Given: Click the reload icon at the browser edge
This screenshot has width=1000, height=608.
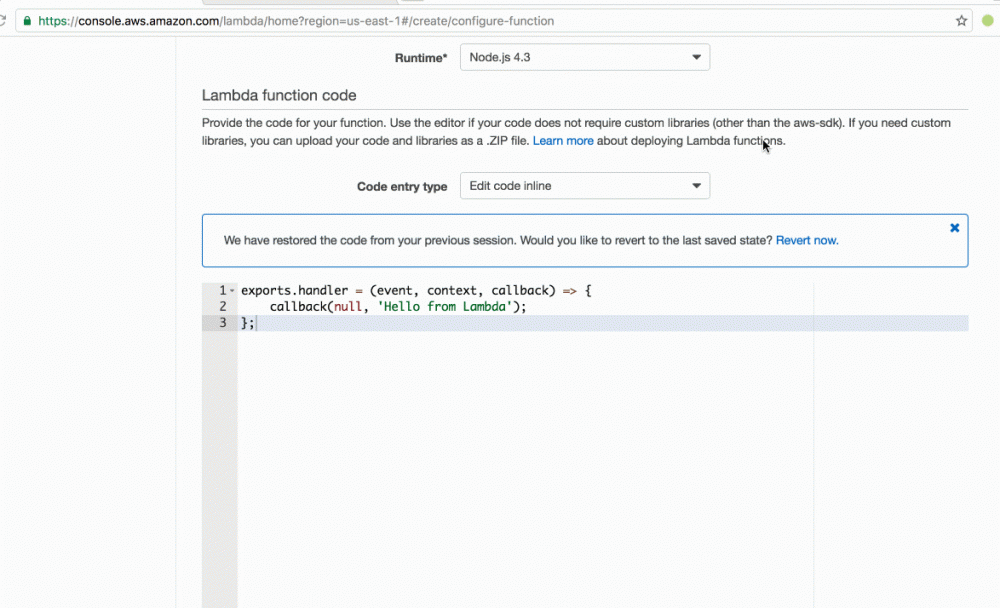Looking at the screenshot, I should pyautogui.click(x=3, y=19).
